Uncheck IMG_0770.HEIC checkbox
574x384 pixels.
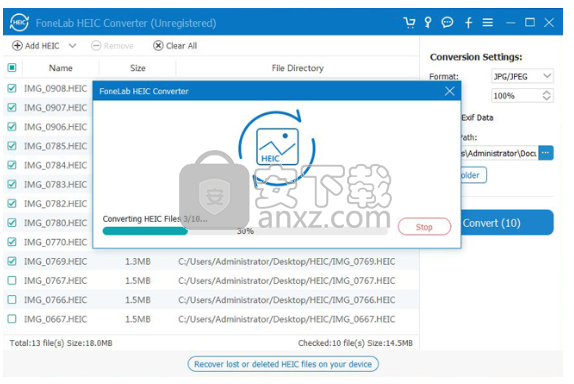point(12,242)
